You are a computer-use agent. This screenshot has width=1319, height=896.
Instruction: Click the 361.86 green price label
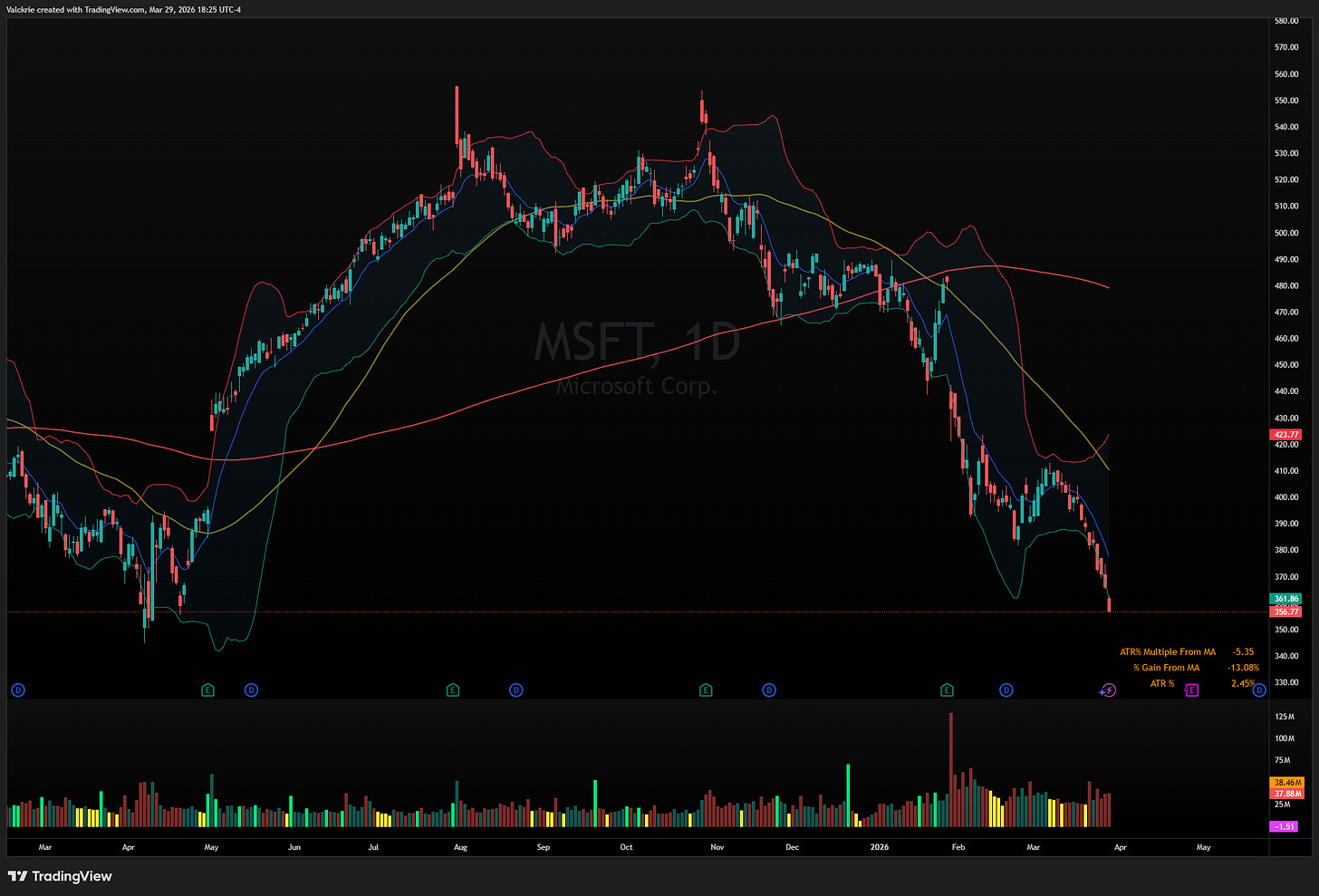1286,599
